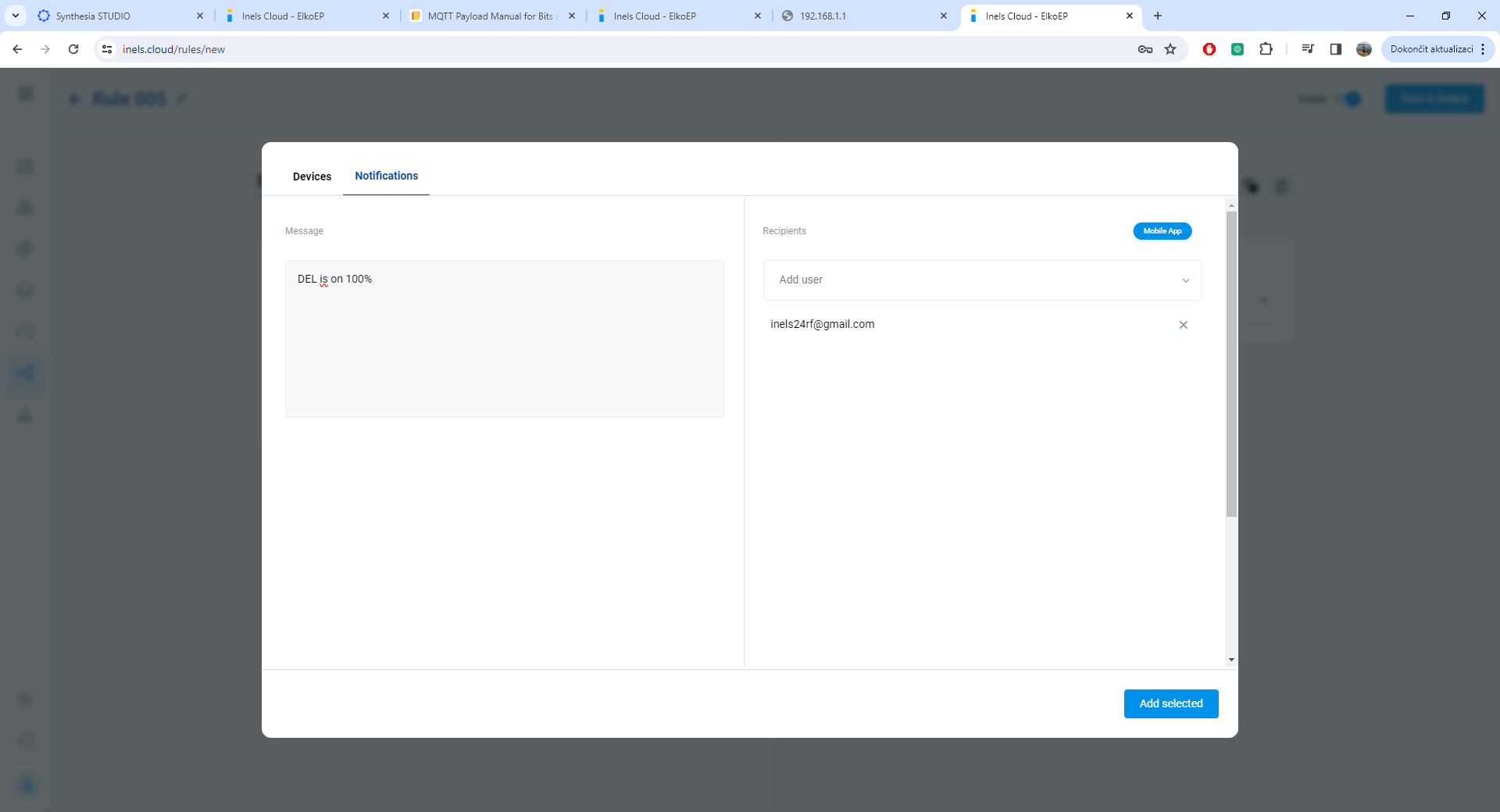Switch to the MQTT Payload Manual browser tab

tap(491, 16)
